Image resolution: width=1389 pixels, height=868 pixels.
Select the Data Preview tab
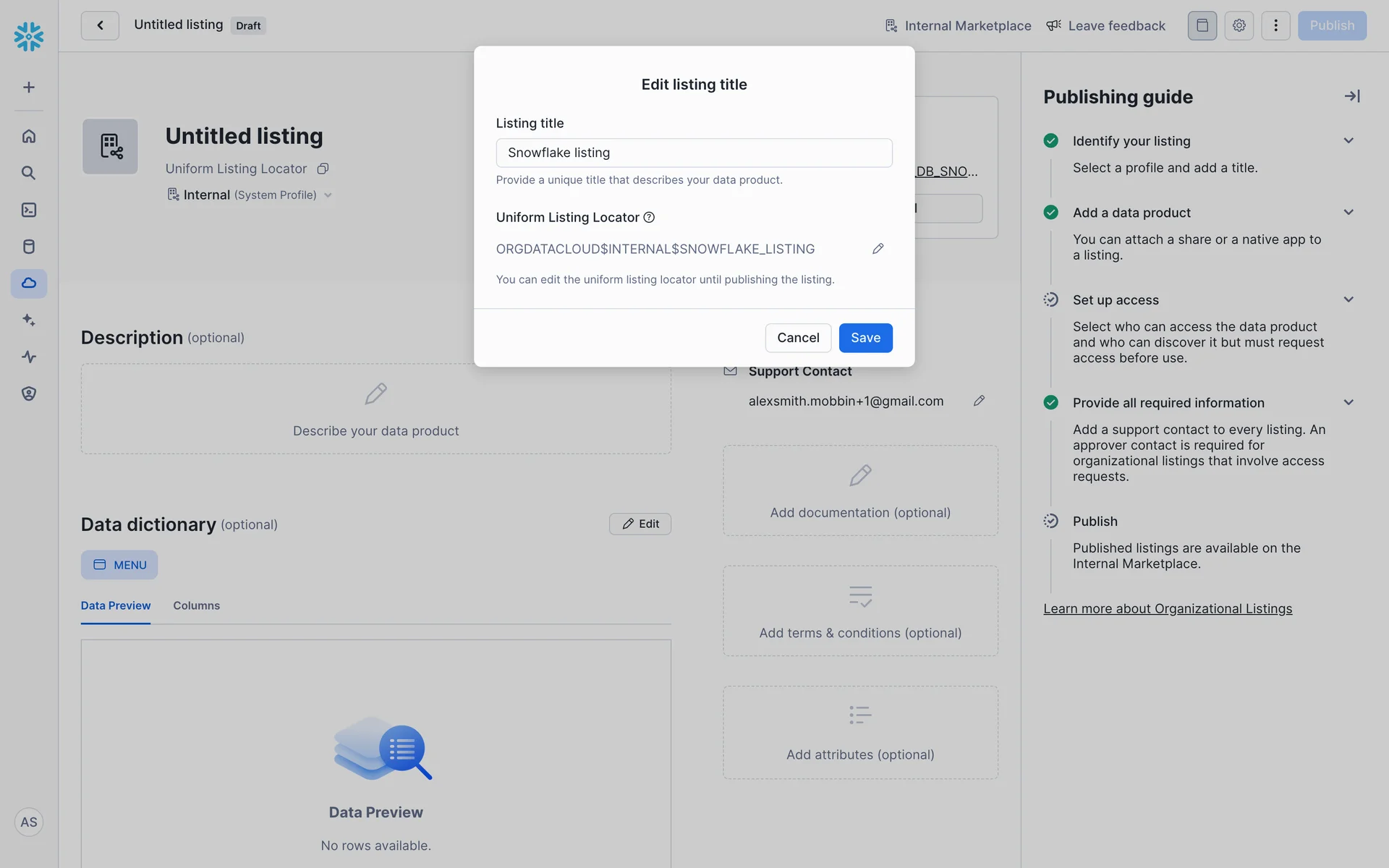tap(116, 605)
